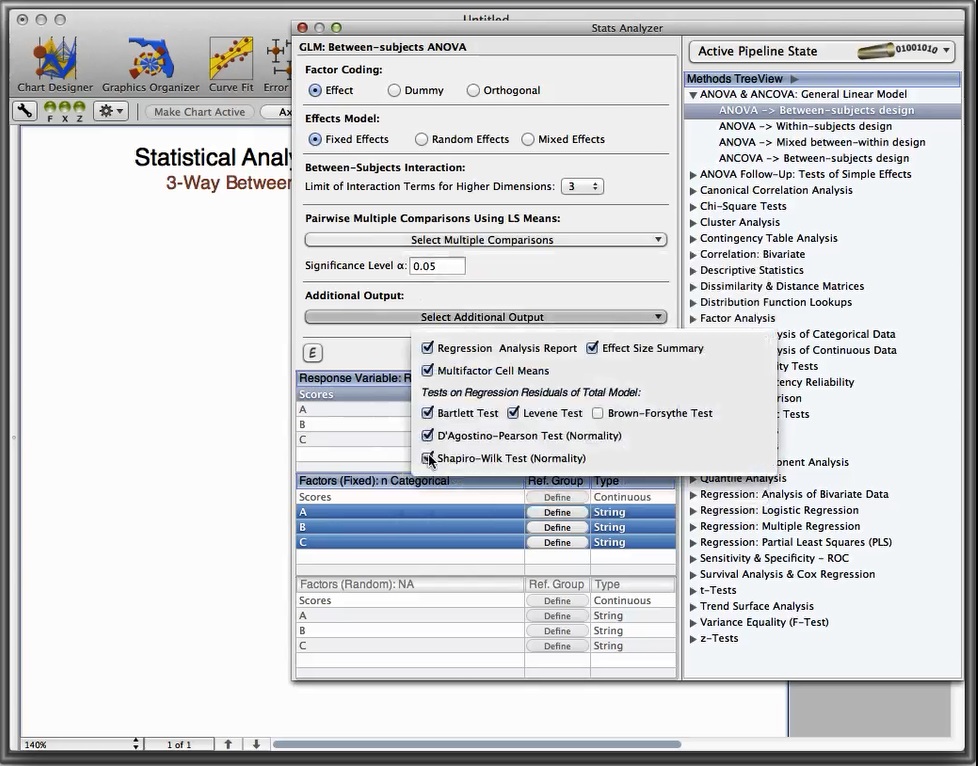Toggle Regression Analysis Report checkbox
The width and height of the screenshot is (978, 766).
(427, 347)
